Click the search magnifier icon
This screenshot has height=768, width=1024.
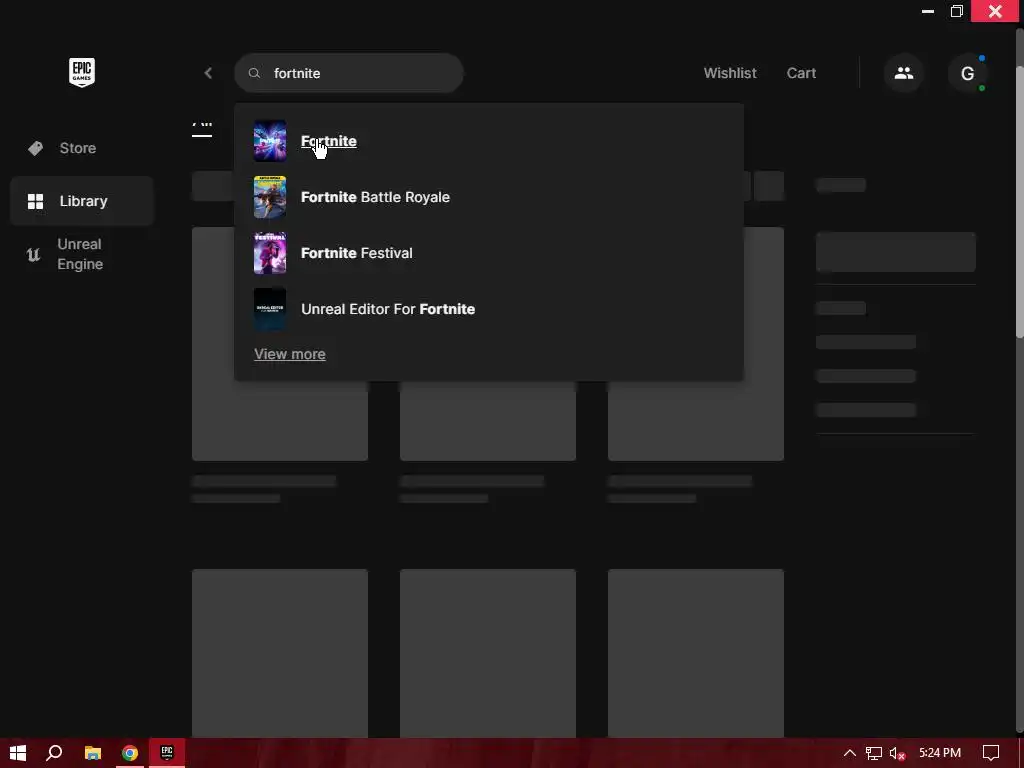pos(255,73)
